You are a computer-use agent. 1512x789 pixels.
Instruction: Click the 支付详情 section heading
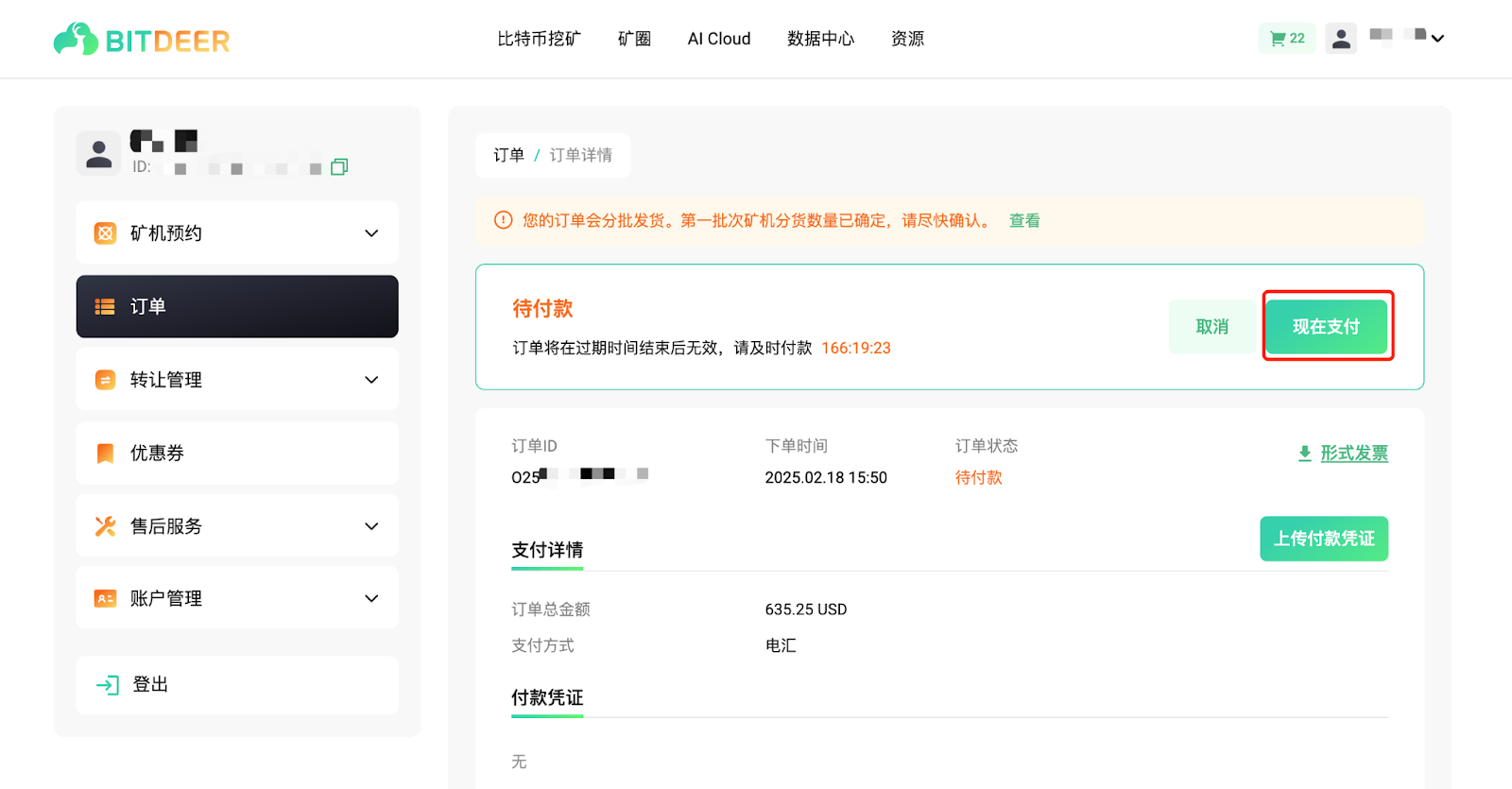[547, 550]
